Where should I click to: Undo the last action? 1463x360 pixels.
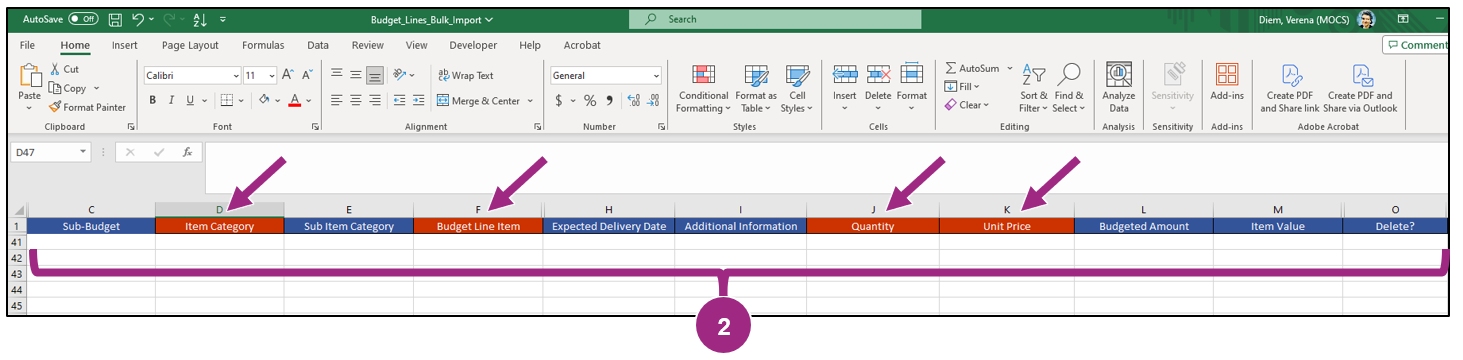(x=138, y=19)
